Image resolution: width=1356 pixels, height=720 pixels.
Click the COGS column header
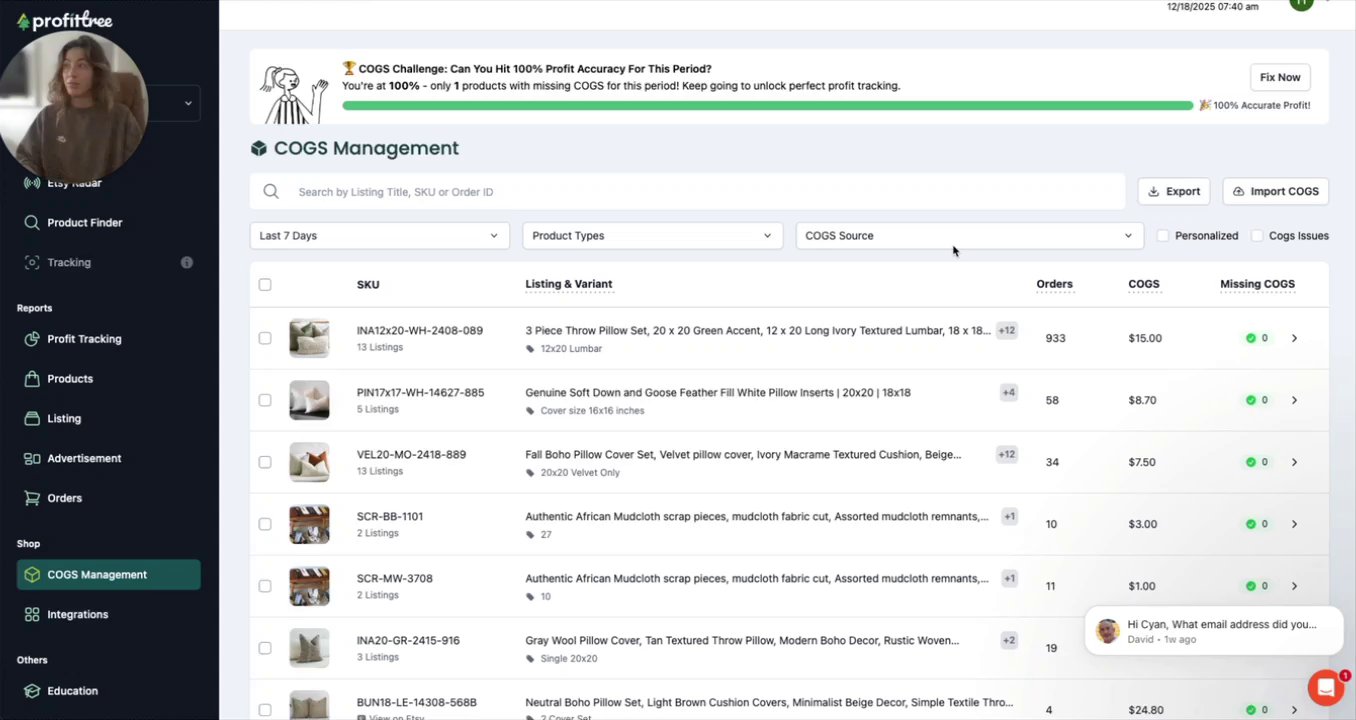click(x=1144, y=284)
